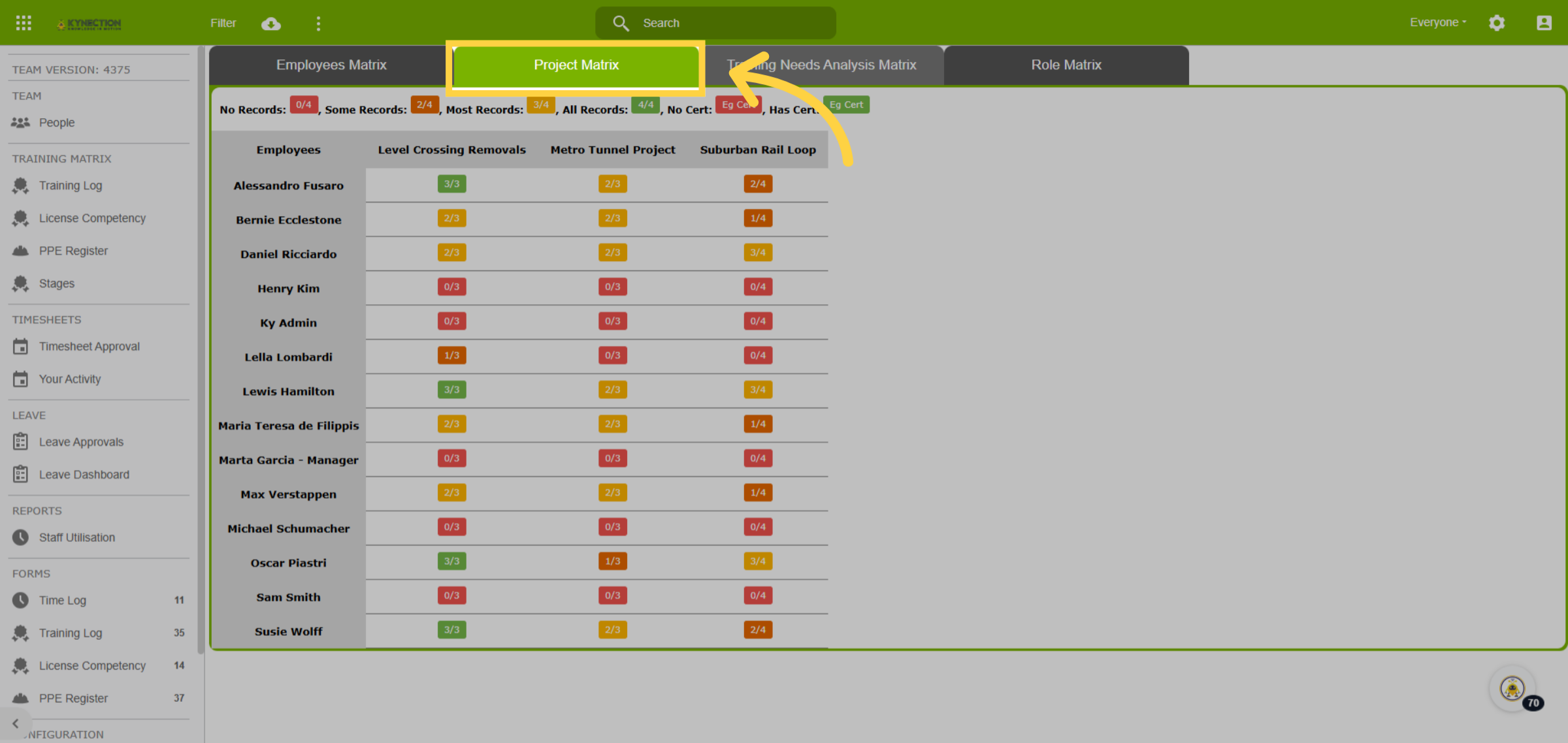1568x743 pixels.
Task: Open the chatbot assistant bubble
Action: (1512, 688)
